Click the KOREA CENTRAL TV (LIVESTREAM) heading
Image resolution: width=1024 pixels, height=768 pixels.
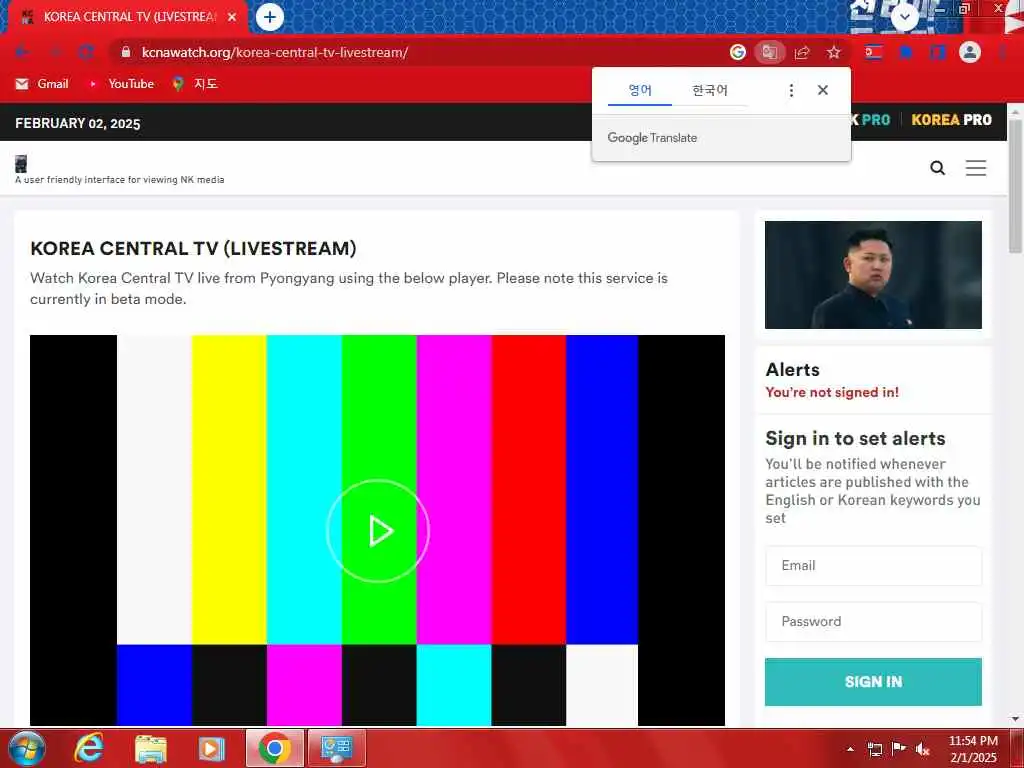(x=193, y=249)
